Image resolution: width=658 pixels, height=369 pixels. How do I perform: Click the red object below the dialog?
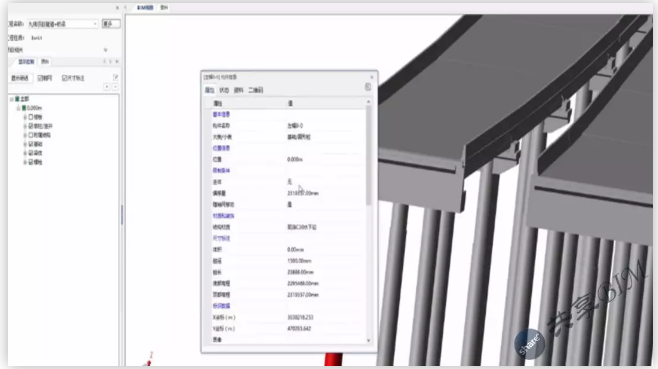(333, 359)
